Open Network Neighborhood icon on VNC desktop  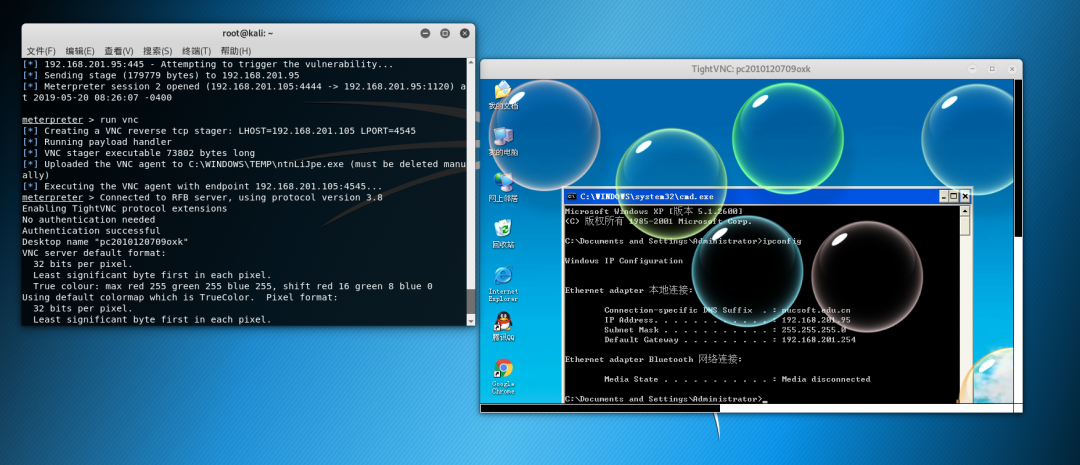coord(503,187)
